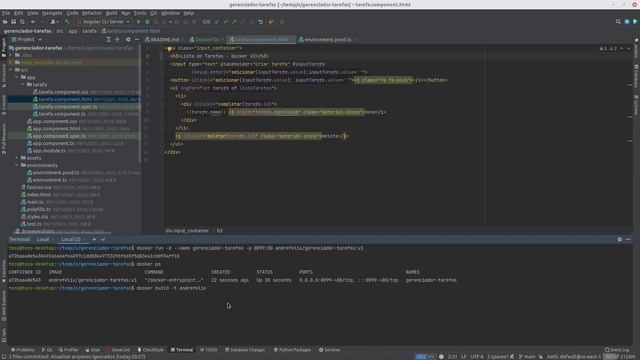
Task: Open the Python Packages tool window
Action: tap(292, 350)
